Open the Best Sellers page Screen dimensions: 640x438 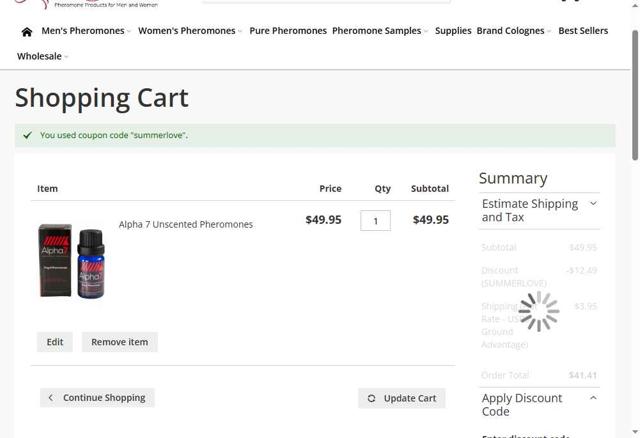[583, 31]
